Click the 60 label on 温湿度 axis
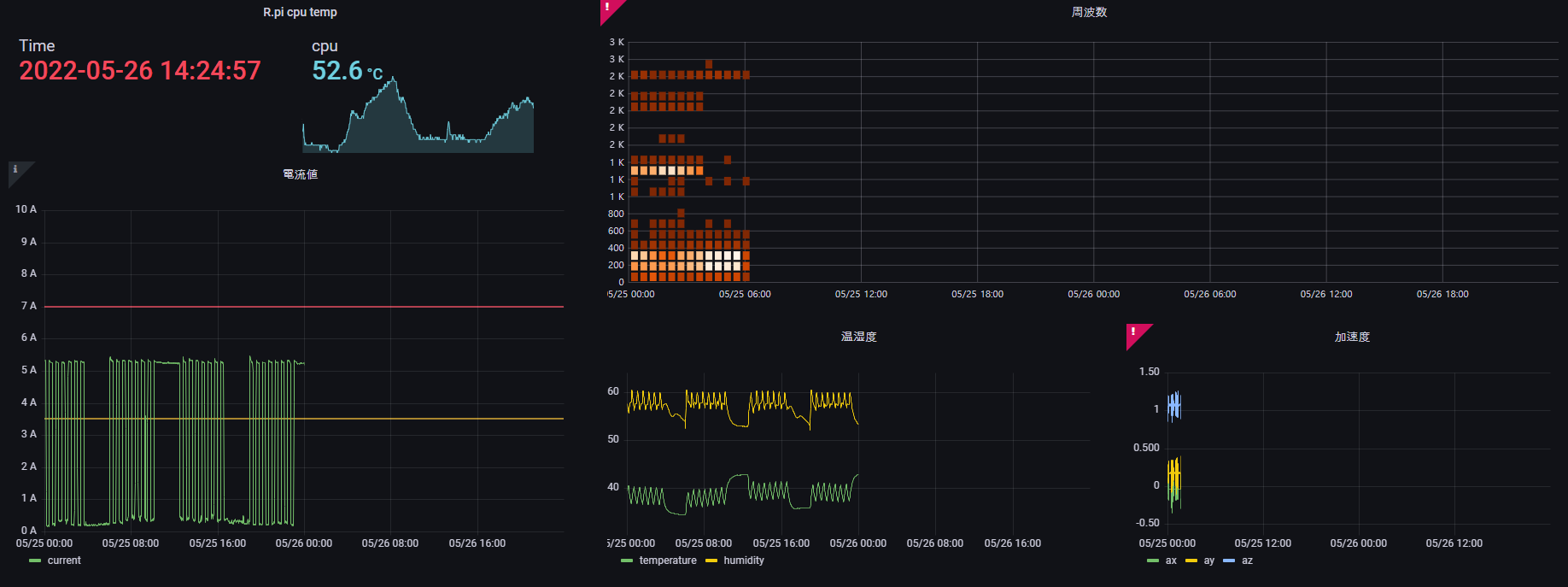 coord(613,391)
